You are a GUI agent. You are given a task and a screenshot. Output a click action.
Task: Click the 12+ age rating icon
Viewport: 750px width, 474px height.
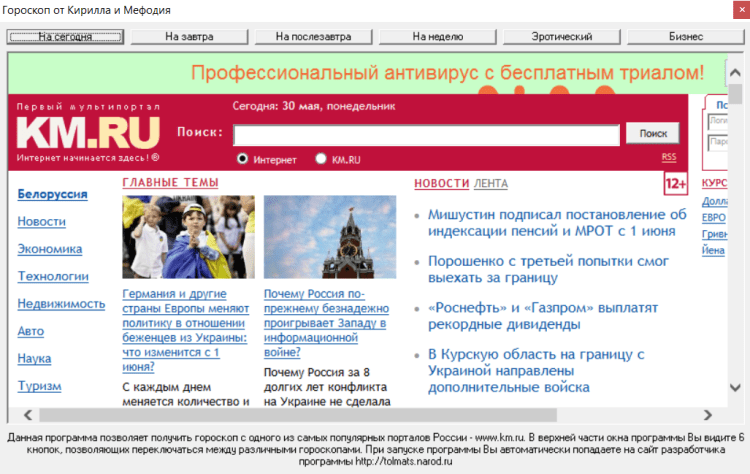point(675,184)
